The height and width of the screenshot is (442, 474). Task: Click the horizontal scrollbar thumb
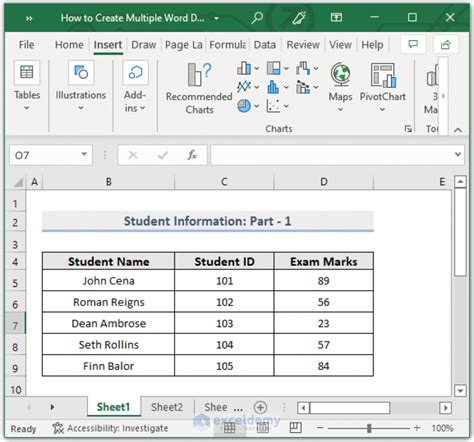pos(350,408)
